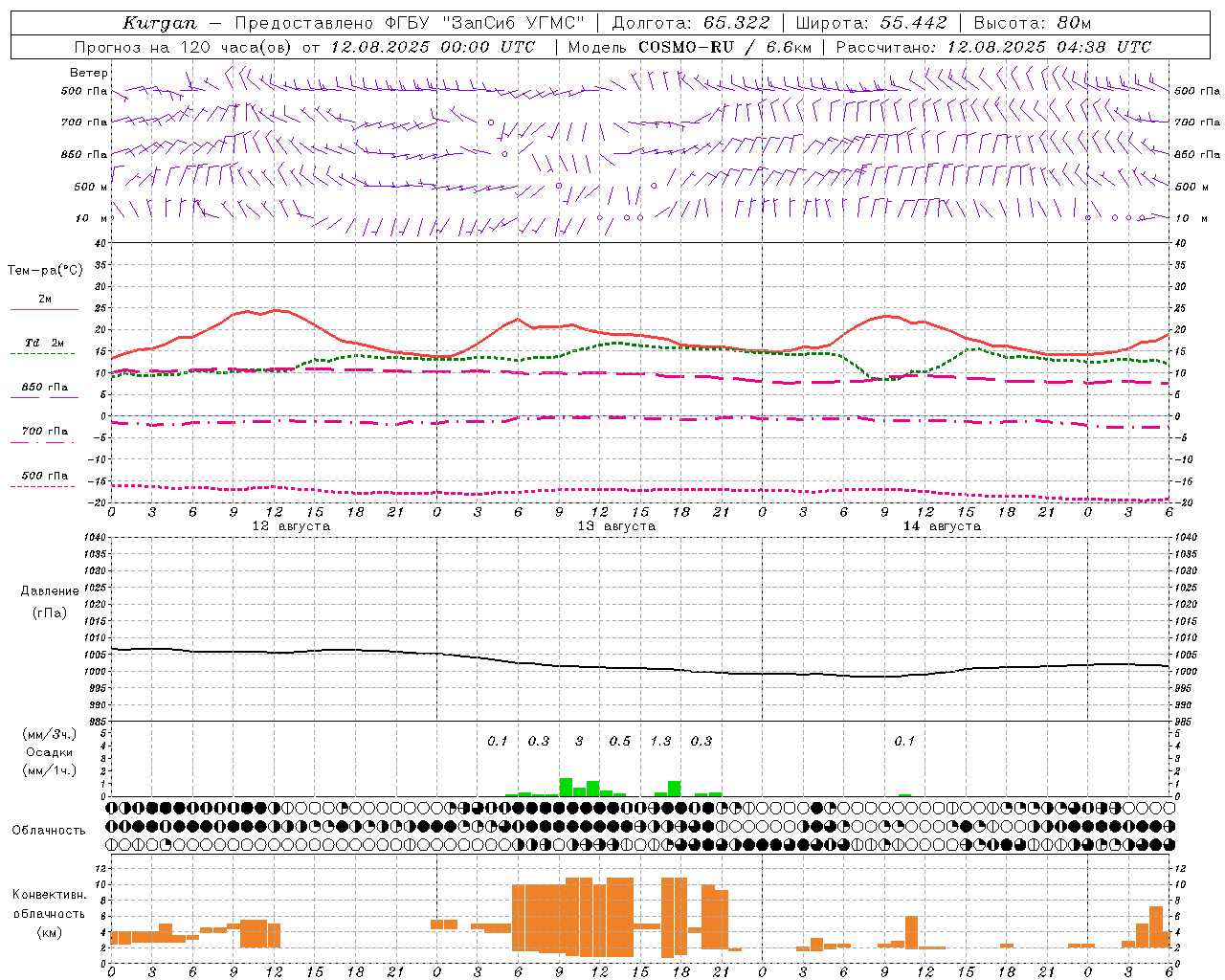This screenshot has width=1225, height=980.
Task: Click the '1.3' three-hour precipitation value
Action: click(x=660, y=741)
